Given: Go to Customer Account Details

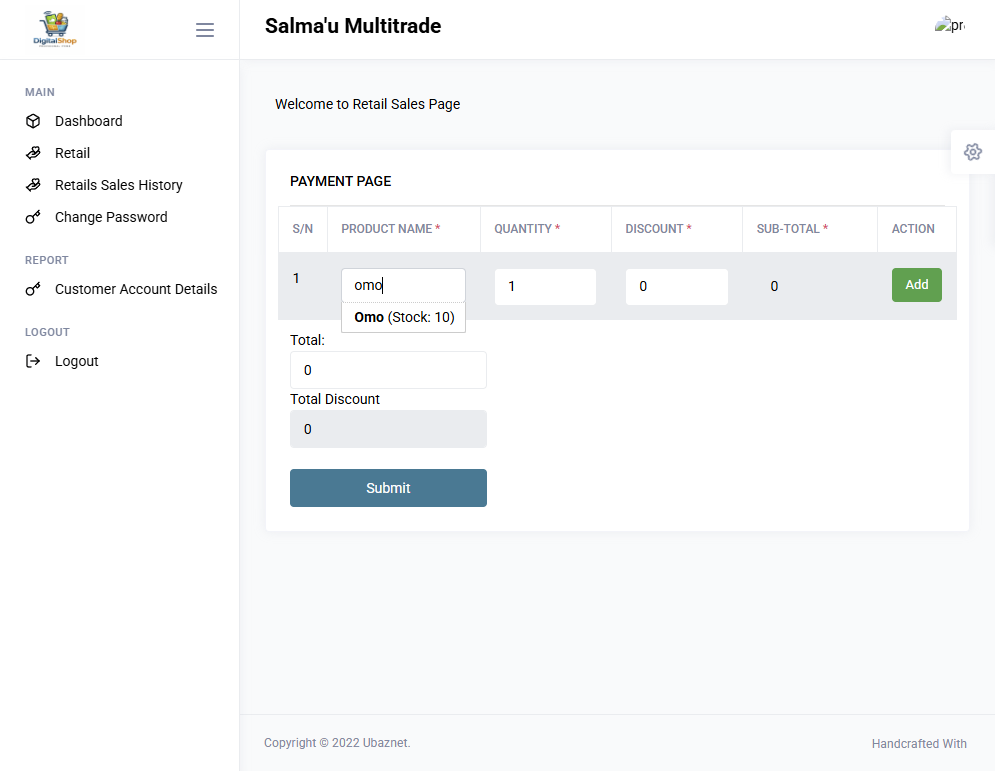Looking at the screenshot, I should (136, 289).
